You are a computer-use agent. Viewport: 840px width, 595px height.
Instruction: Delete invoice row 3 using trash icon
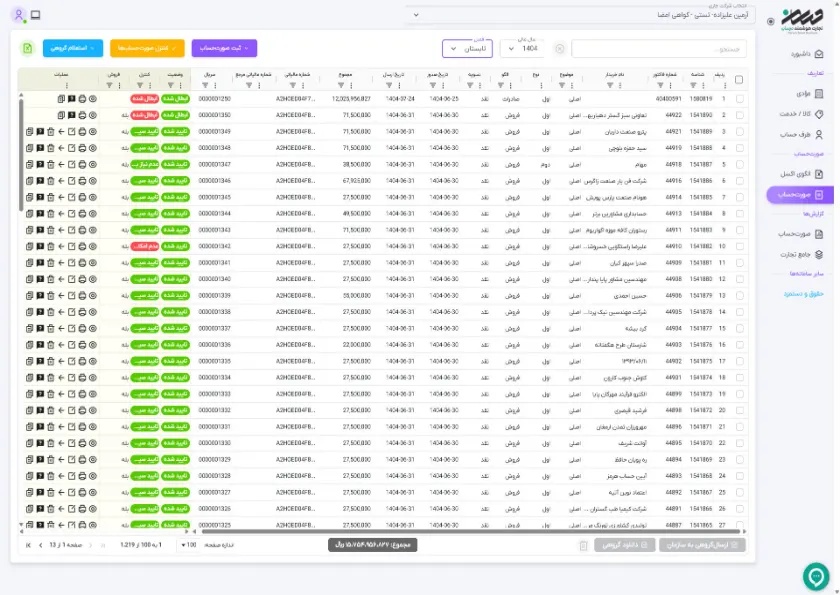click(x=50, y=132)
